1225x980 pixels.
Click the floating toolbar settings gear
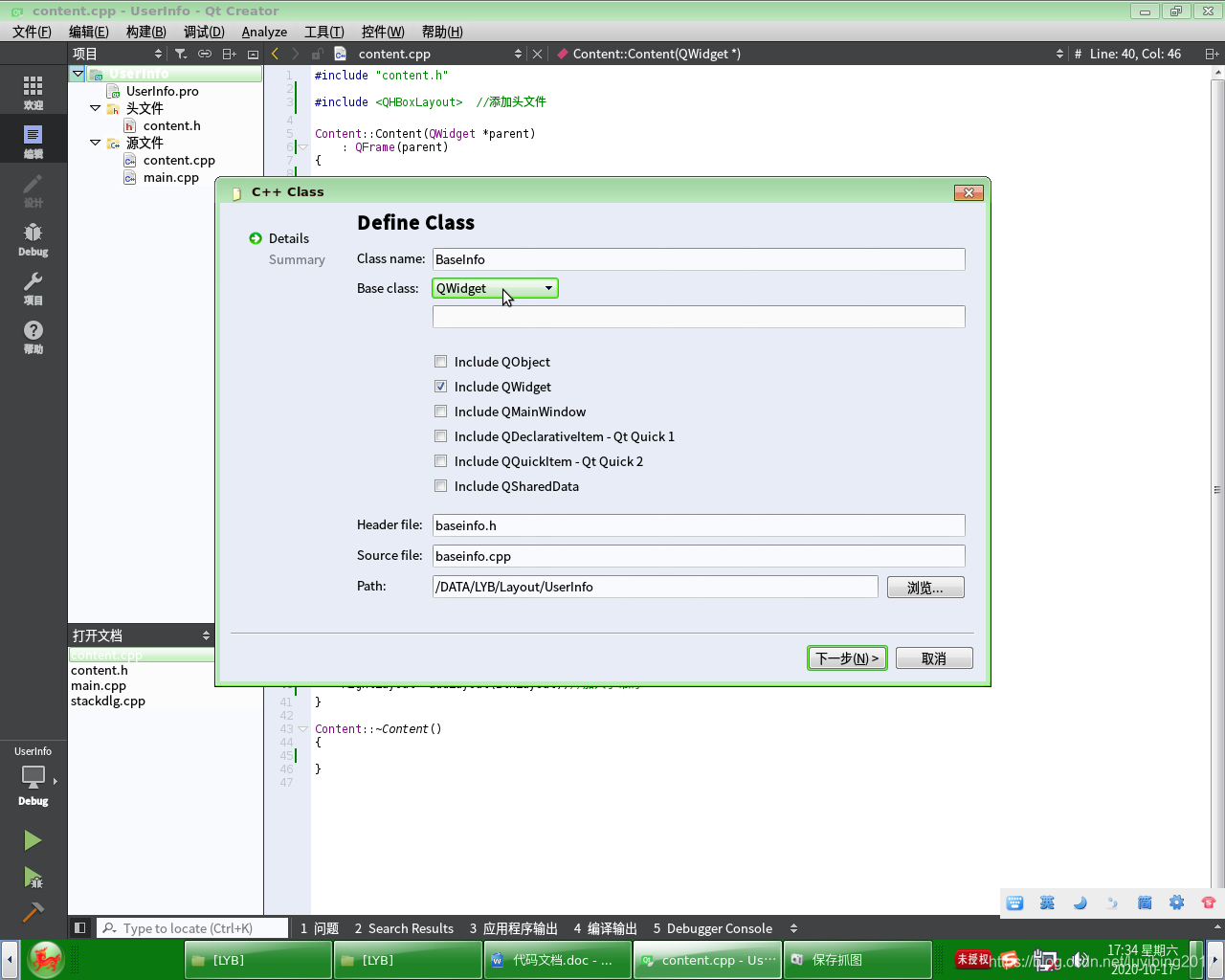[1177, 902]
